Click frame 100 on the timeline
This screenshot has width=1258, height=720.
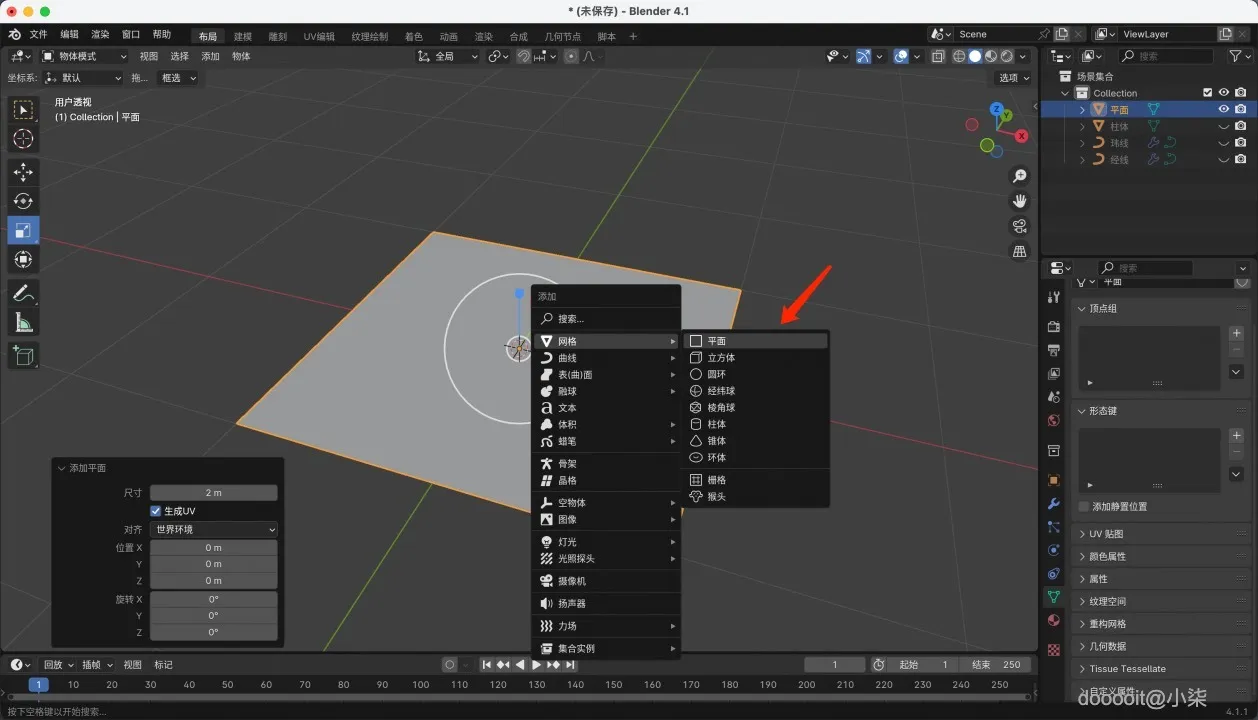click(x=421, y=685)
